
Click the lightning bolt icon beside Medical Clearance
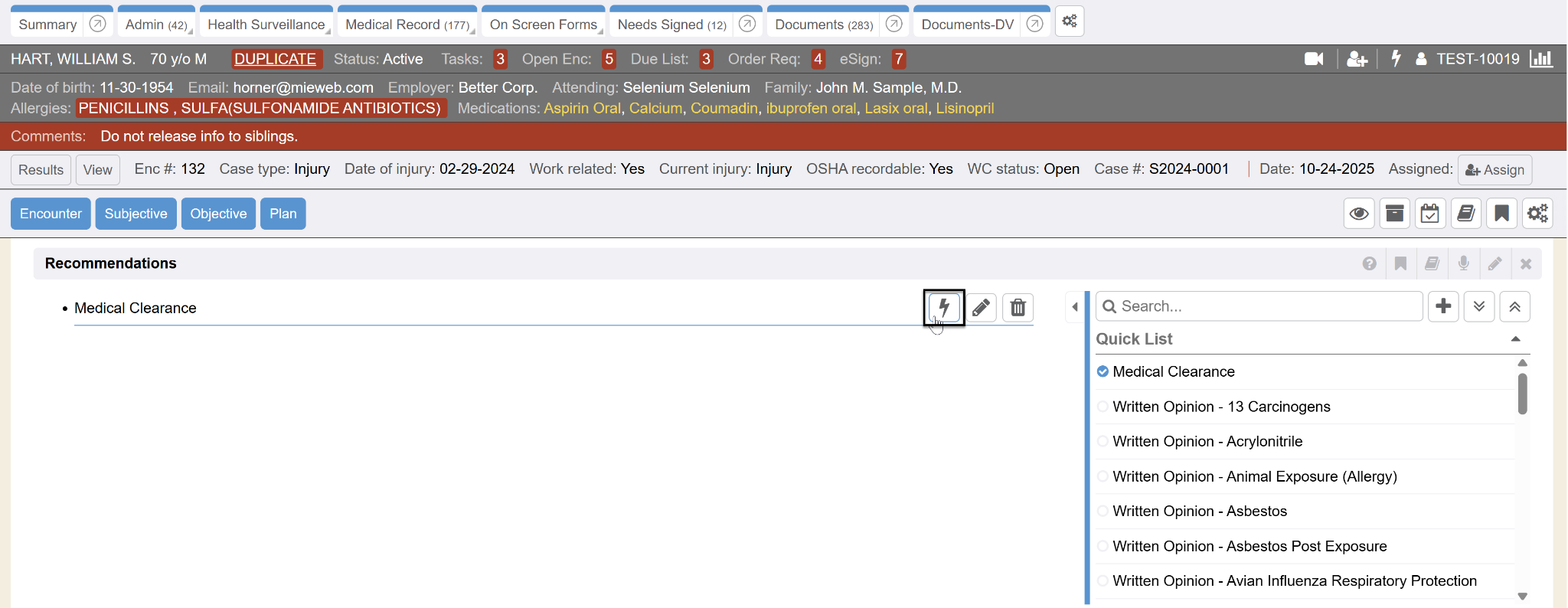(x=943, y=308)
